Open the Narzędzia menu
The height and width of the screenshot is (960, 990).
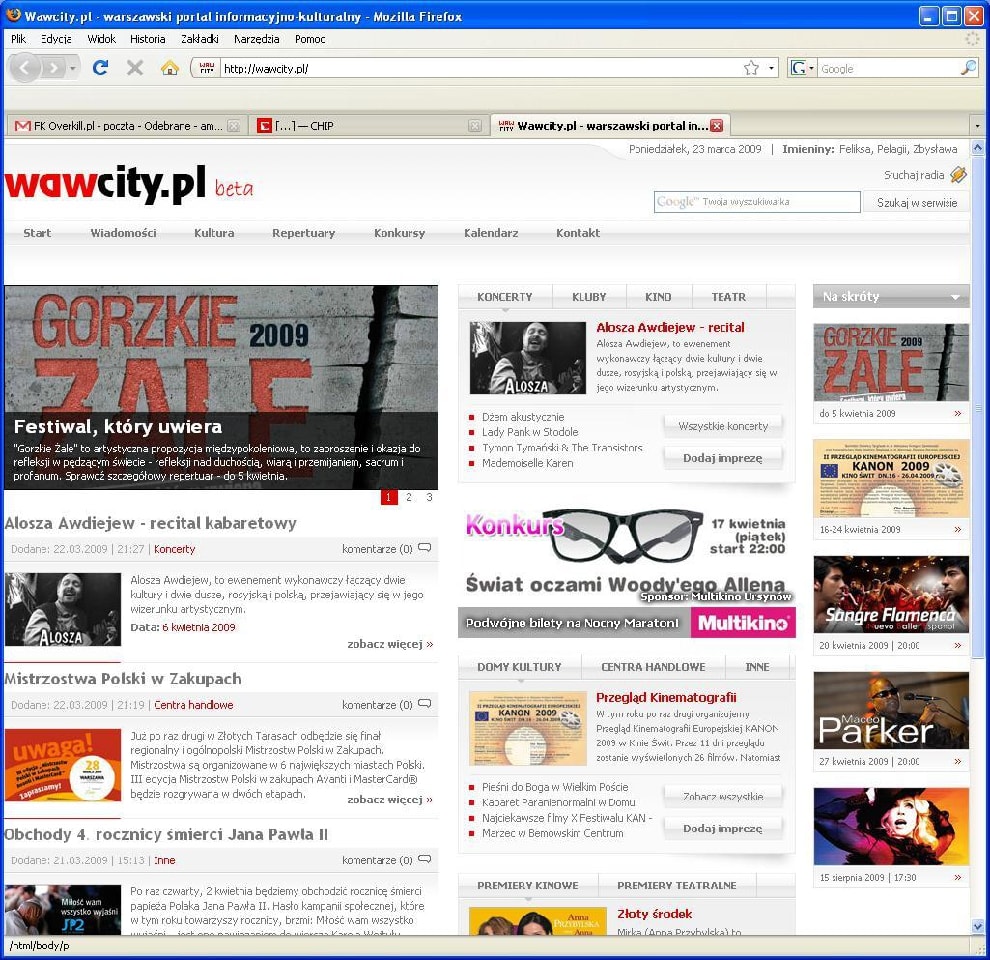point(256,39)
